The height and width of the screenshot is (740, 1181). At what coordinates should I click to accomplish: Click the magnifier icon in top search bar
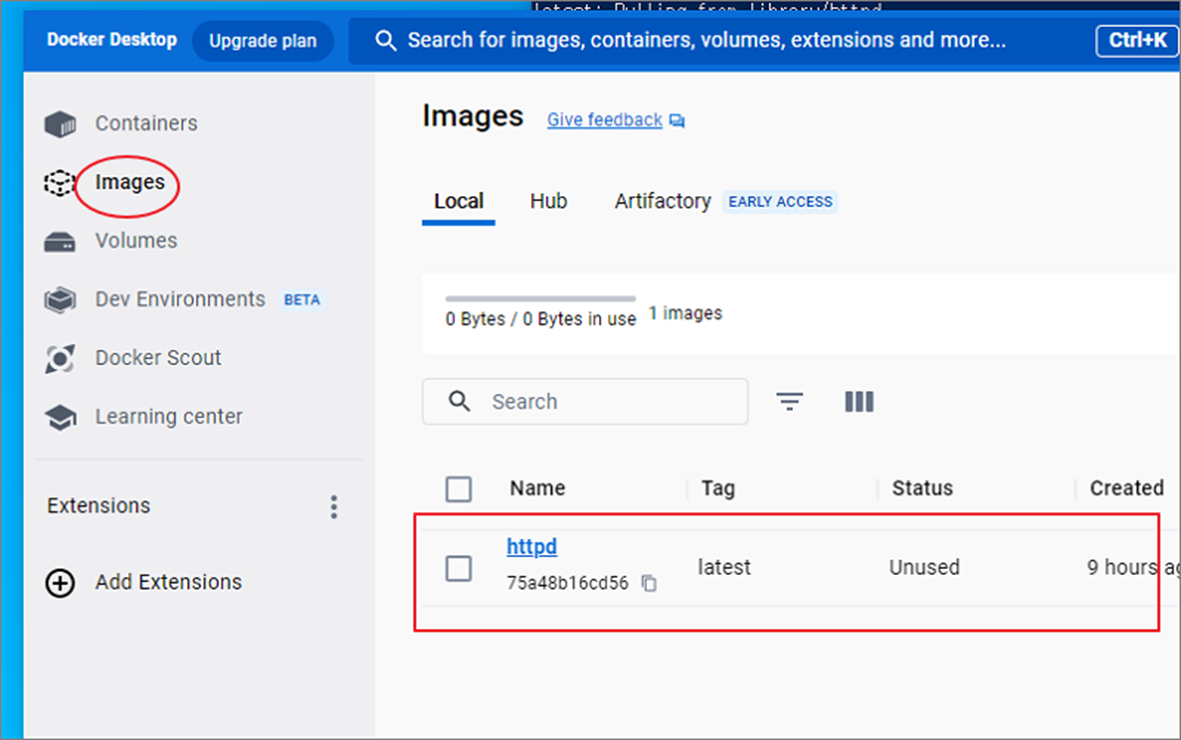pyautogui.click(x=386, y=41)
